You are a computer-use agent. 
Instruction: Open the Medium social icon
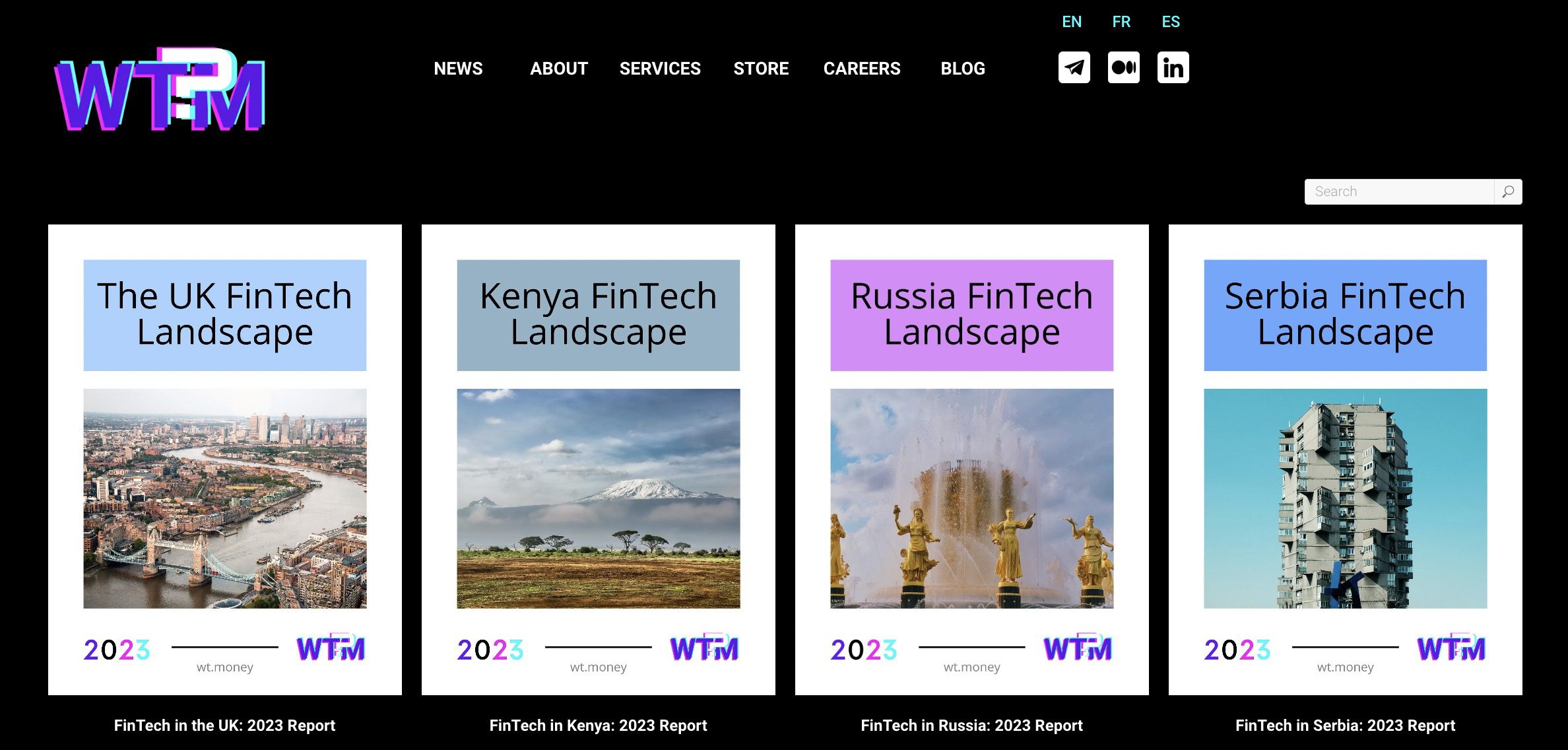1124,67
